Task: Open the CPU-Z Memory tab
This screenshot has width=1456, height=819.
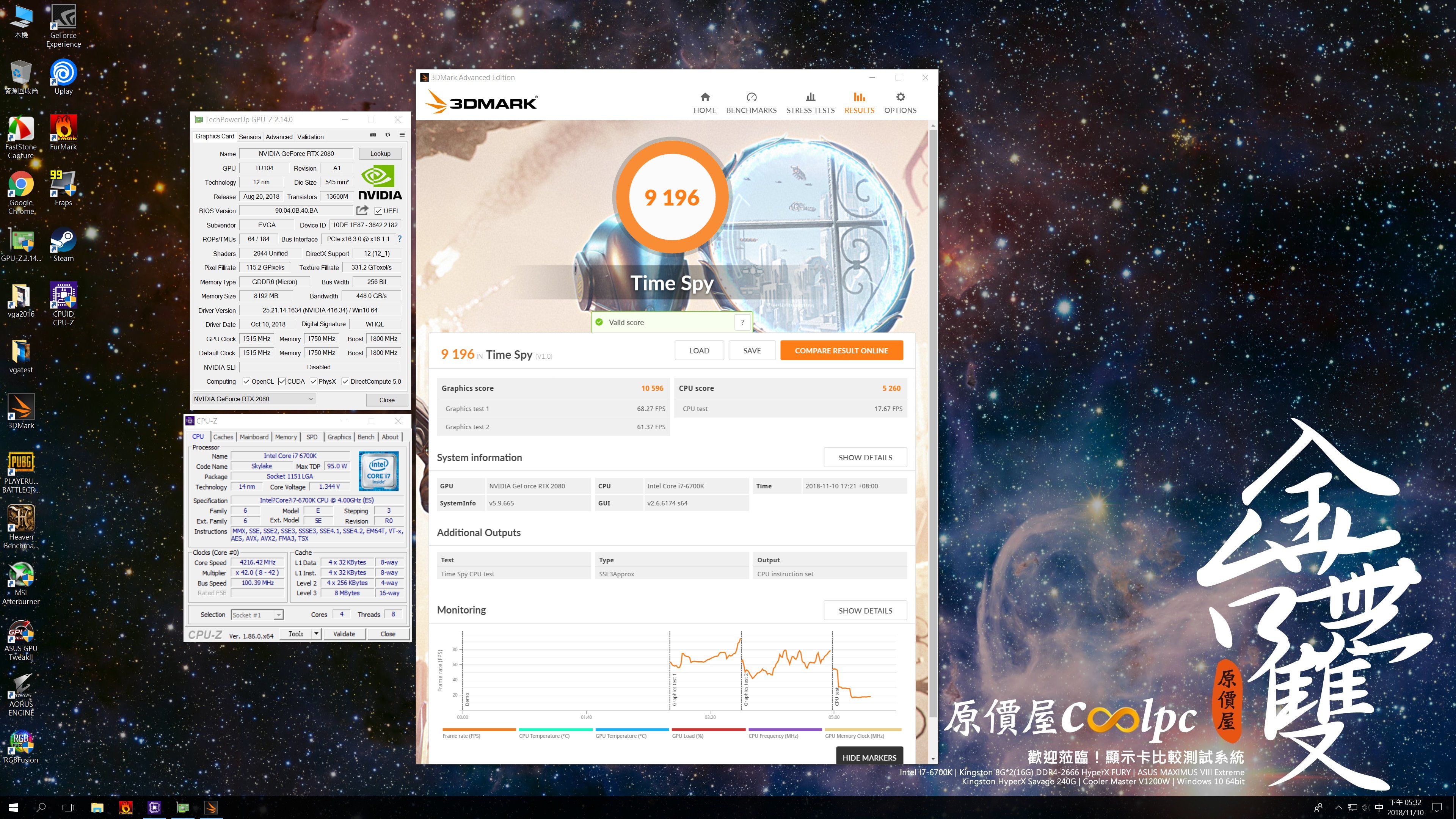Action: pos(286,437)
